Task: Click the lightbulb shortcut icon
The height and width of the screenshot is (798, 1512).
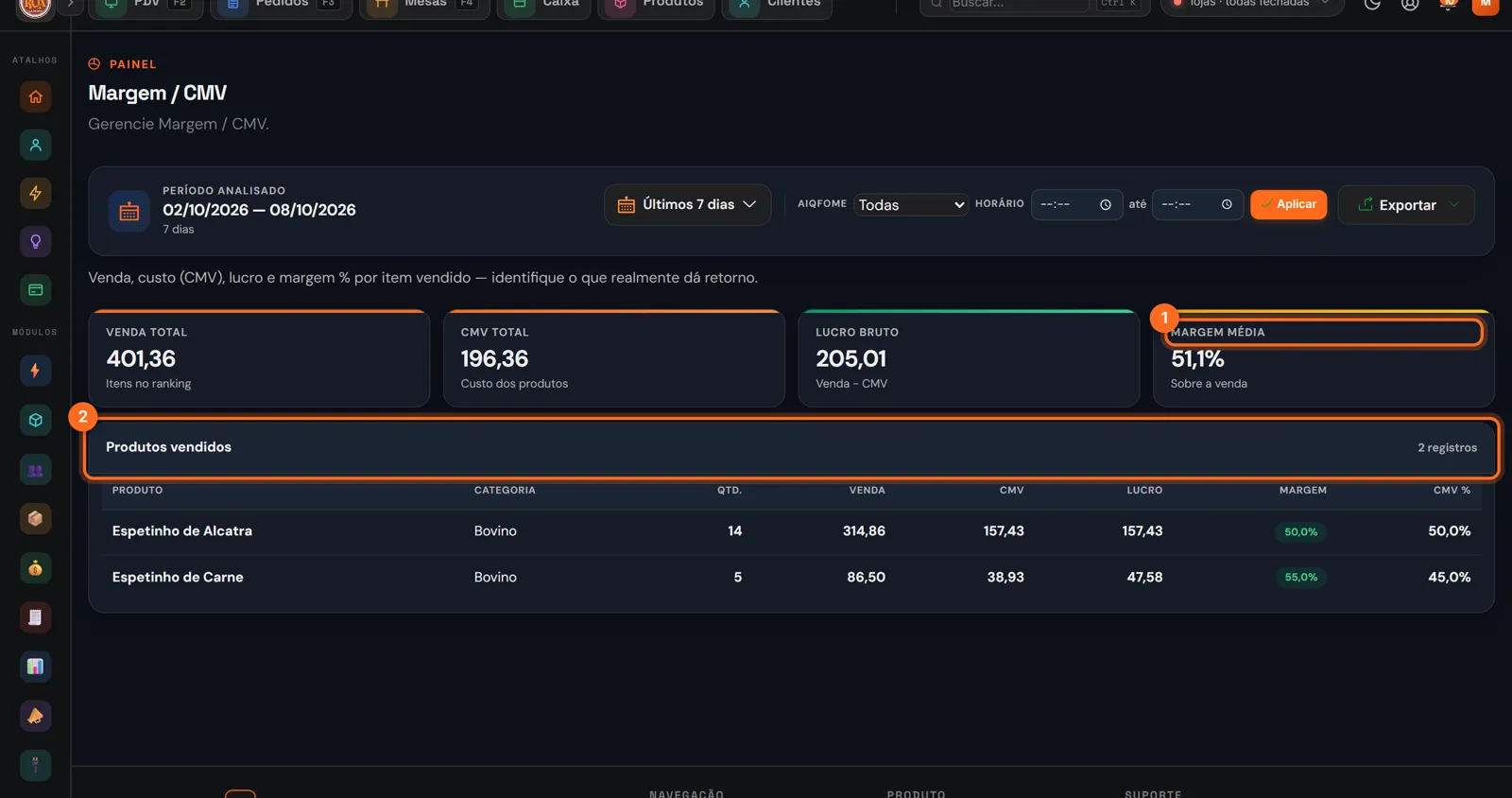Action: click(36, 241)
